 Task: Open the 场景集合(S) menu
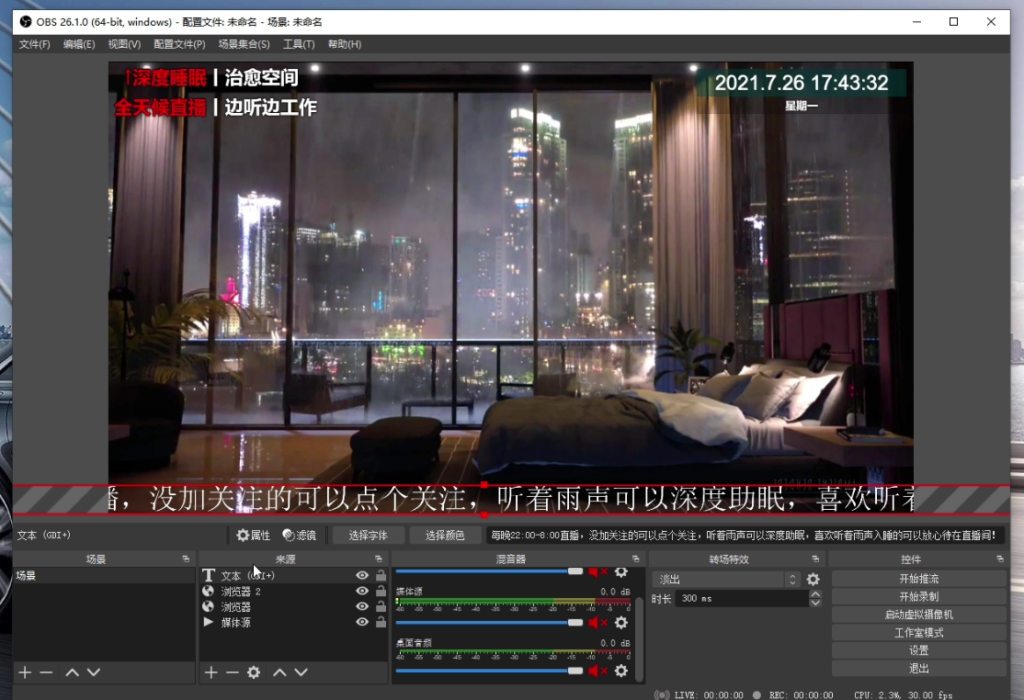pyautogui.click(x=244, y=44)
